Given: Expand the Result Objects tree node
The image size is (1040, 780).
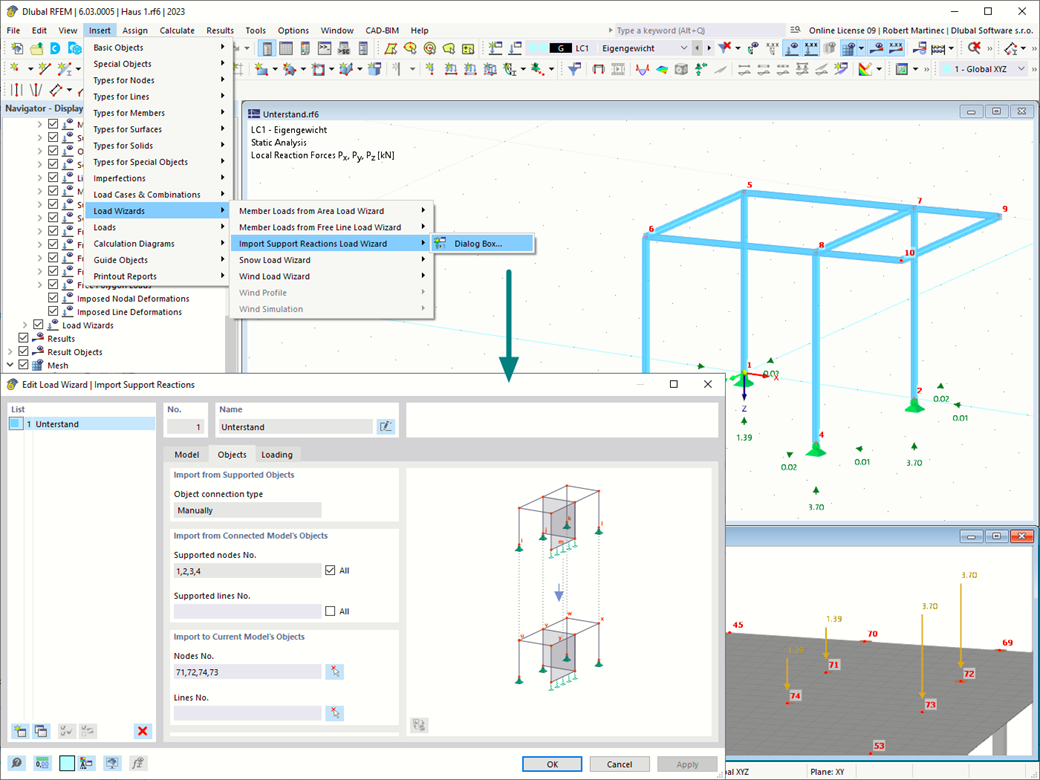Looking at the screenshot, I should [x=11, y=352].
